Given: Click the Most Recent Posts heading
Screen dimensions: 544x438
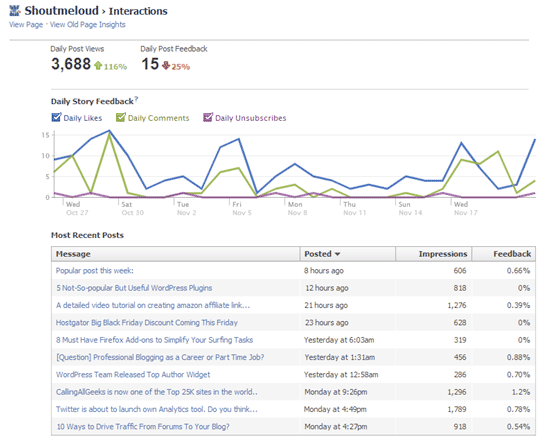Looking at the screenshot, I should 87,235.
